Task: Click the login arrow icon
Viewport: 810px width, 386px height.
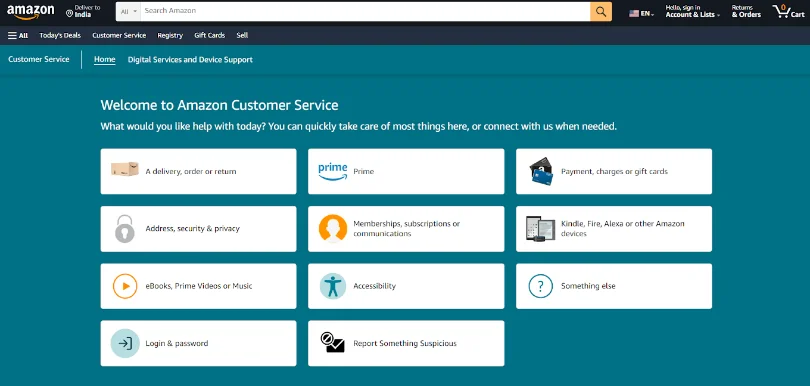Action: coord(125,343)
